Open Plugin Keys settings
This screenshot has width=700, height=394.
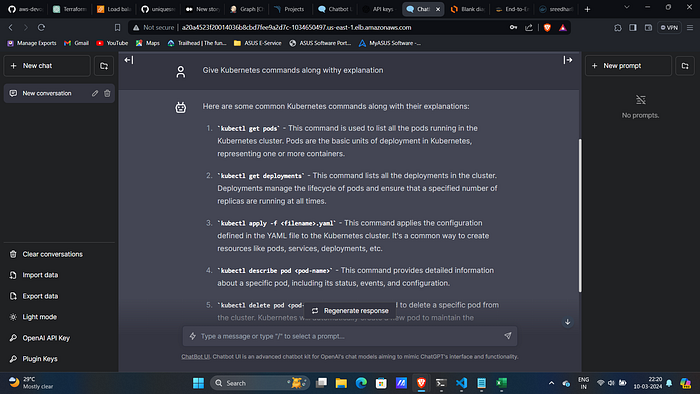tap(59, 359)
